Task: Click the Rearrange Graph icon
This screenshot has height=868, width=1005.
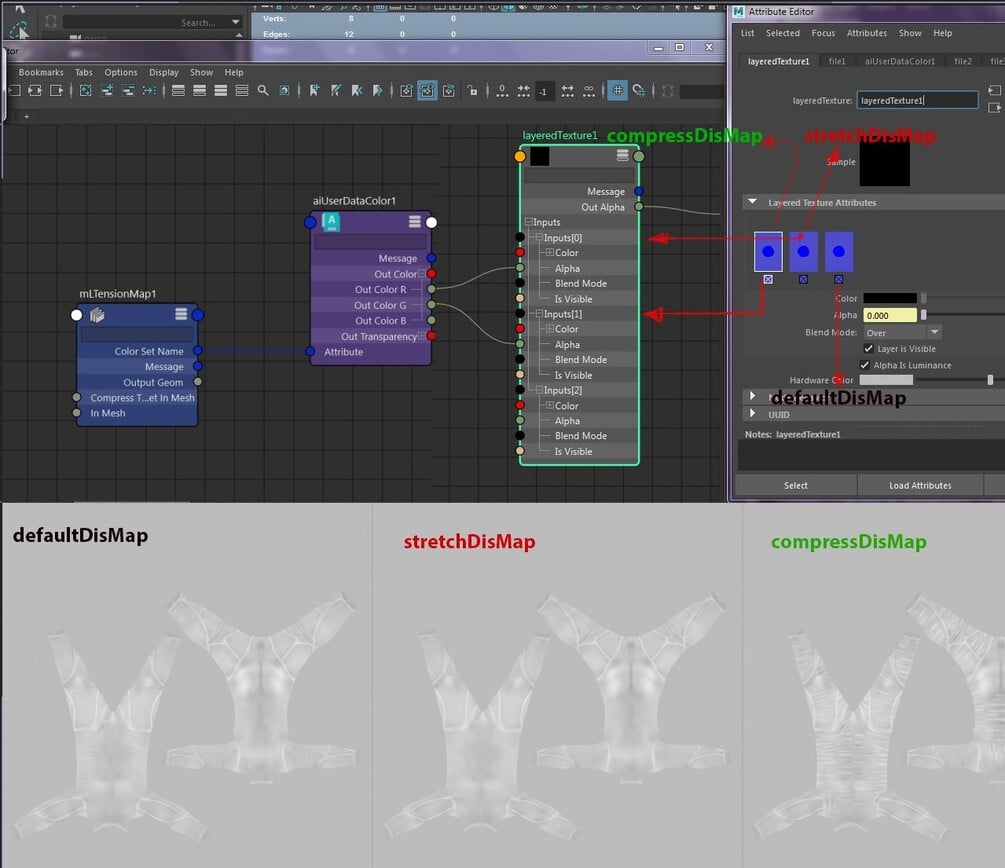Action: point(149,90)
